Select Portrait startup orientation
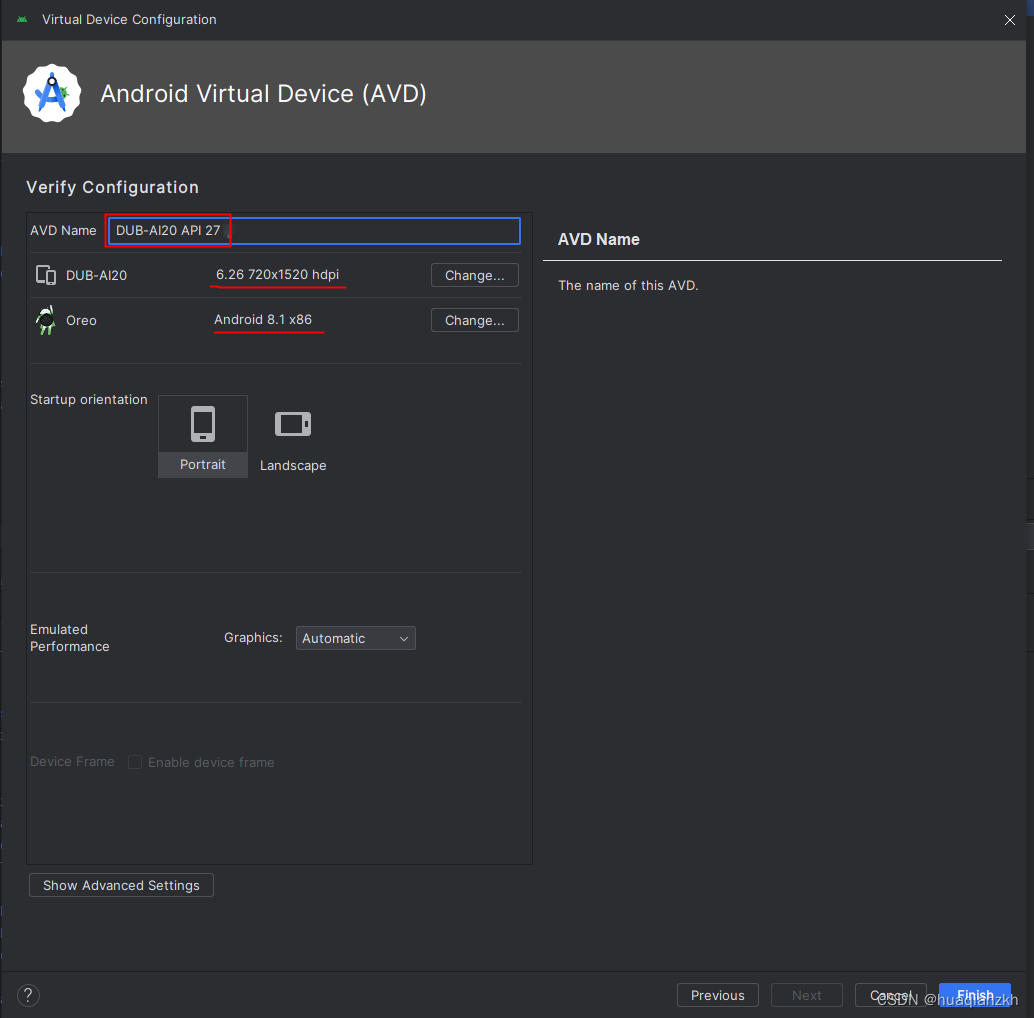The width and height of the screenshot is (1034, 1018). tap(203, 436)
